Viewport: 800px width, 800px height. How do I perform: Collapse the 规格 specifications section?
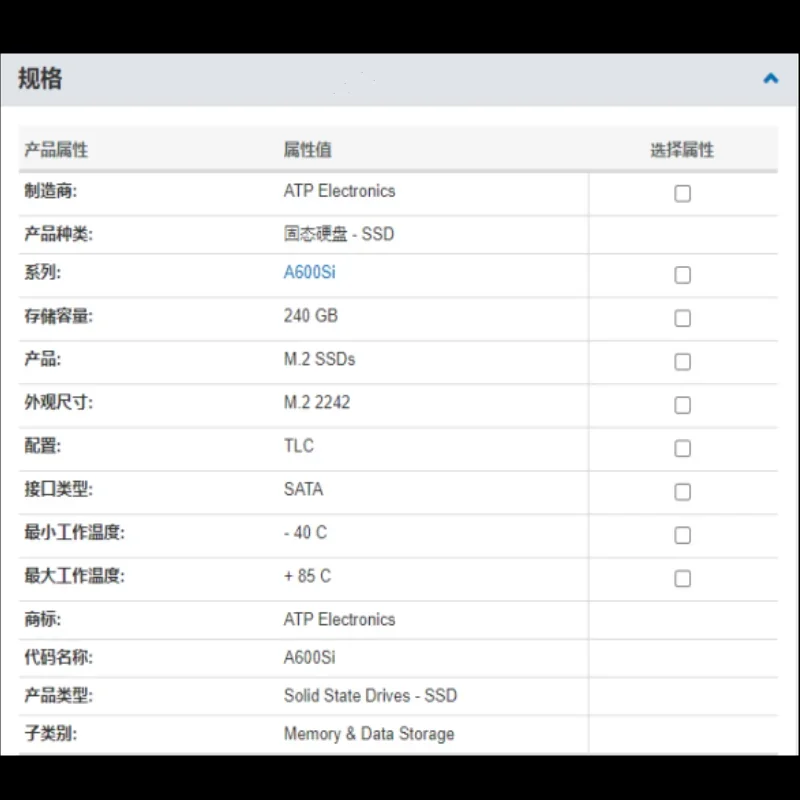770,78
